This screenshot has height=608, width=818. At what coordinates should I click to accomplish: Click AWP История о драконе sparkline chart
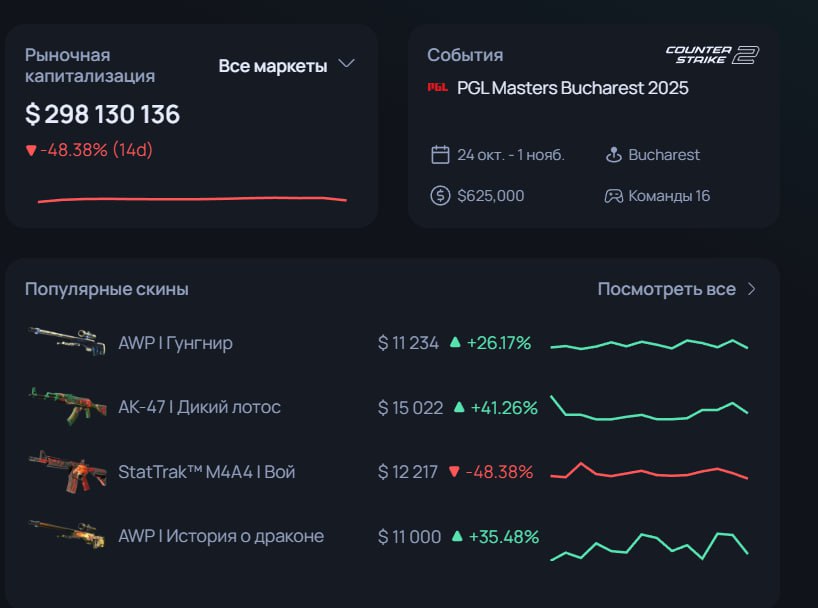coord(649,546)
